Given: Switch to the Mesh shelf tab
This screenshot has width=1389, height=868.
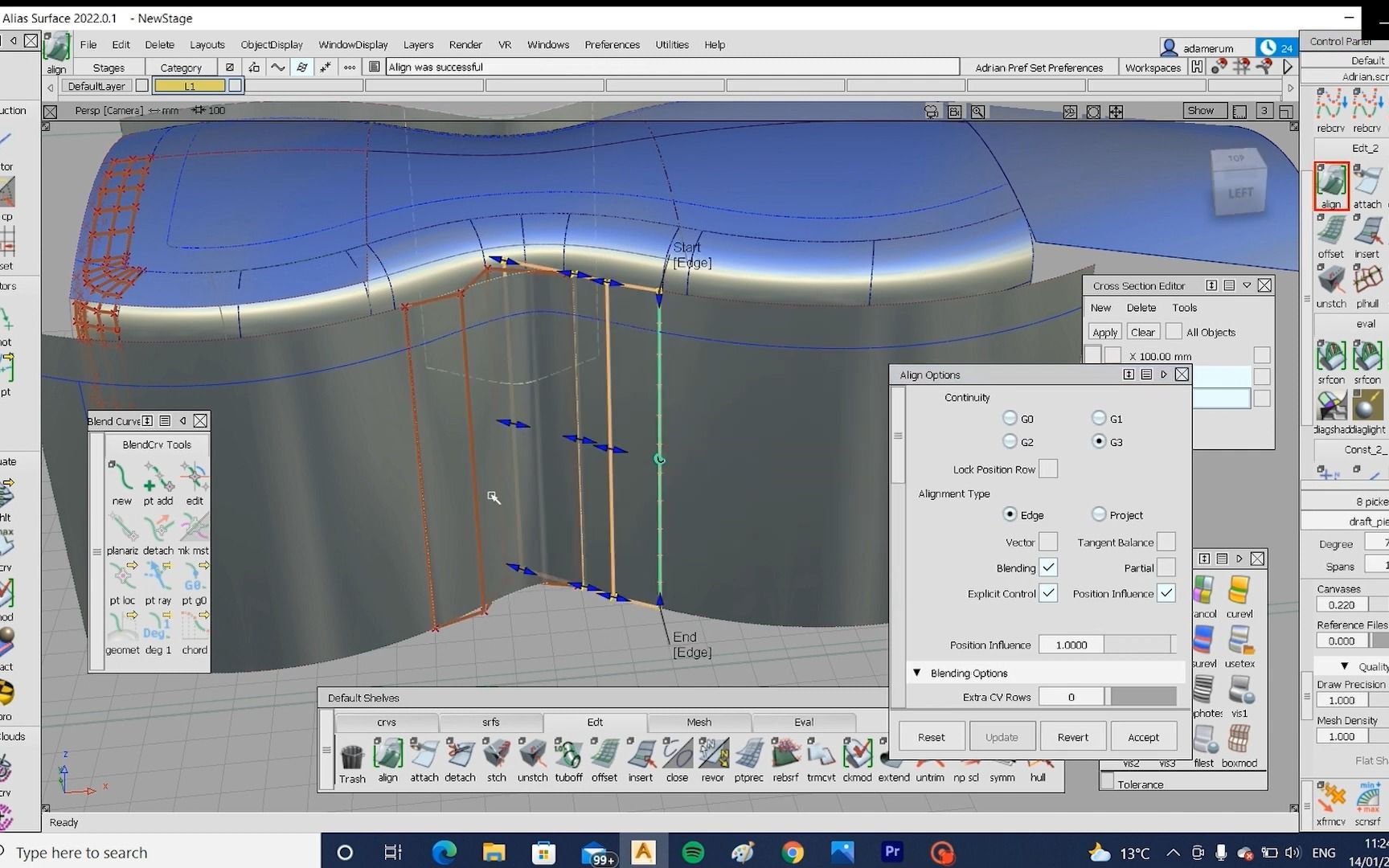Looking at the screenshot, I should tap(699, 722).
